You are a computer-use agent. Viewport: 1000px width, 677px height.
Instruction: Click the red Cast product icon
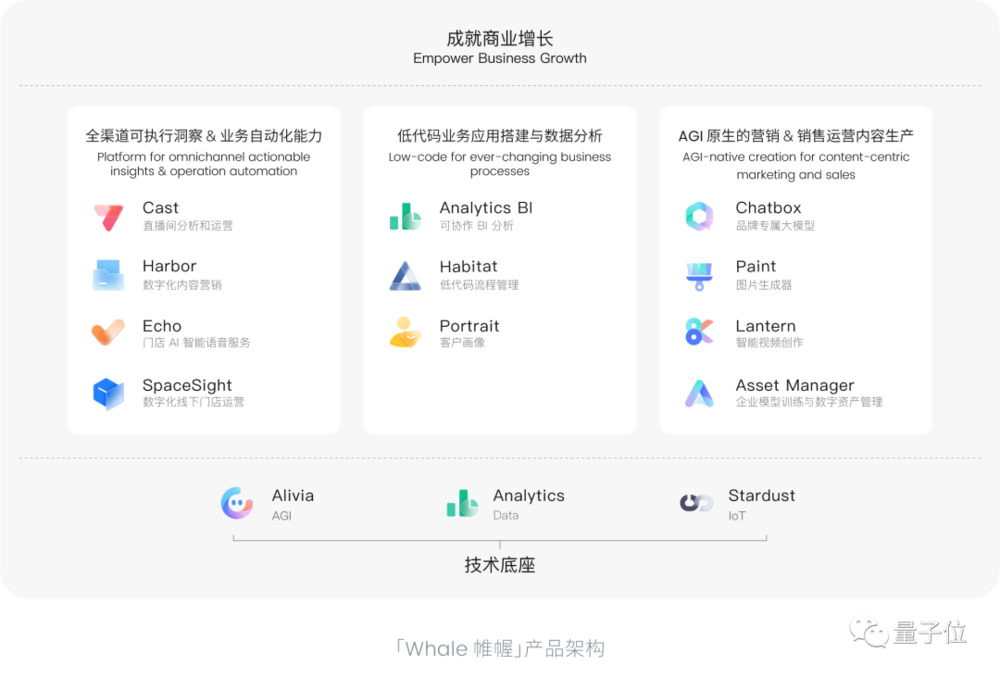point(108,217)
